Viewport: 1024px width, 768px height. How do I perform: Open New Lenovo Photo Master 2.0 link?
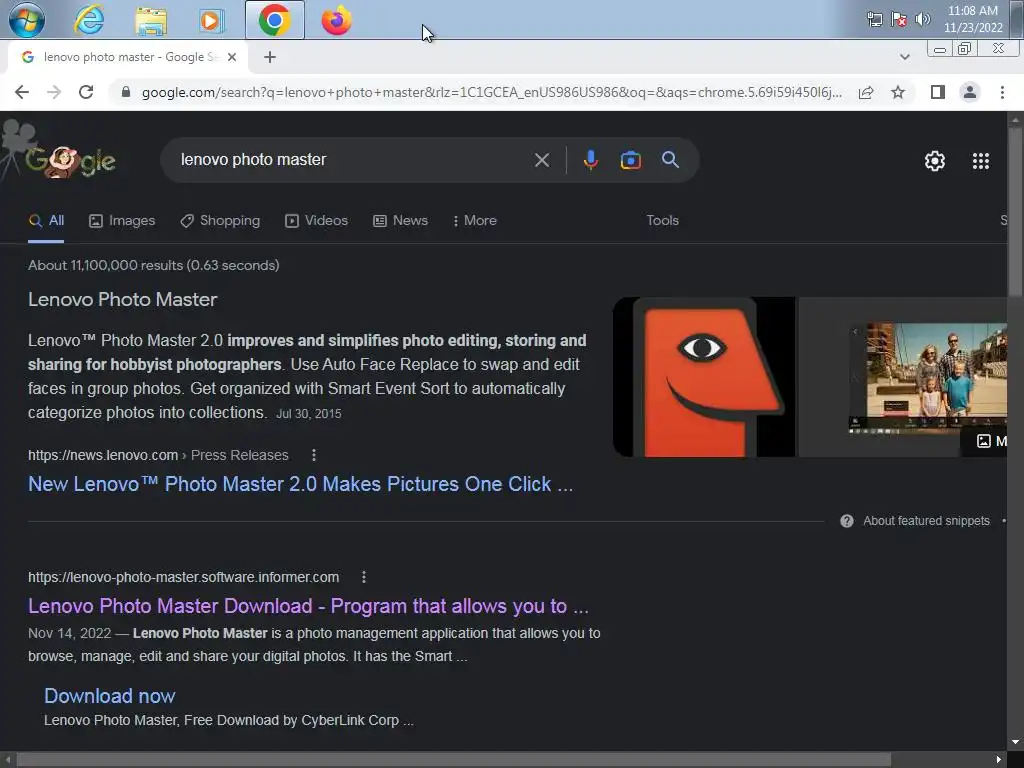(x=300, y=484)
